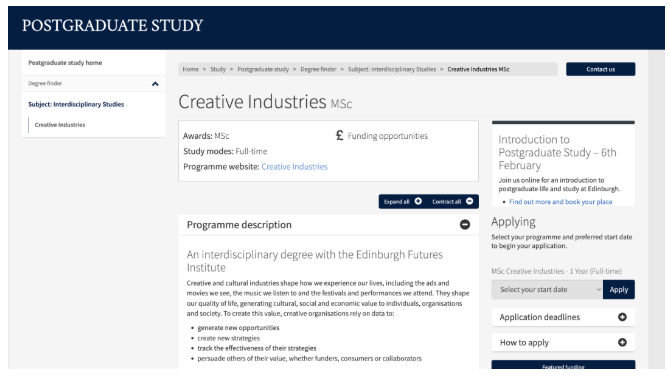The width and height of the screenshot is (670, 377).
Task: Click the Featured funding bar
Action: [563, 365]
